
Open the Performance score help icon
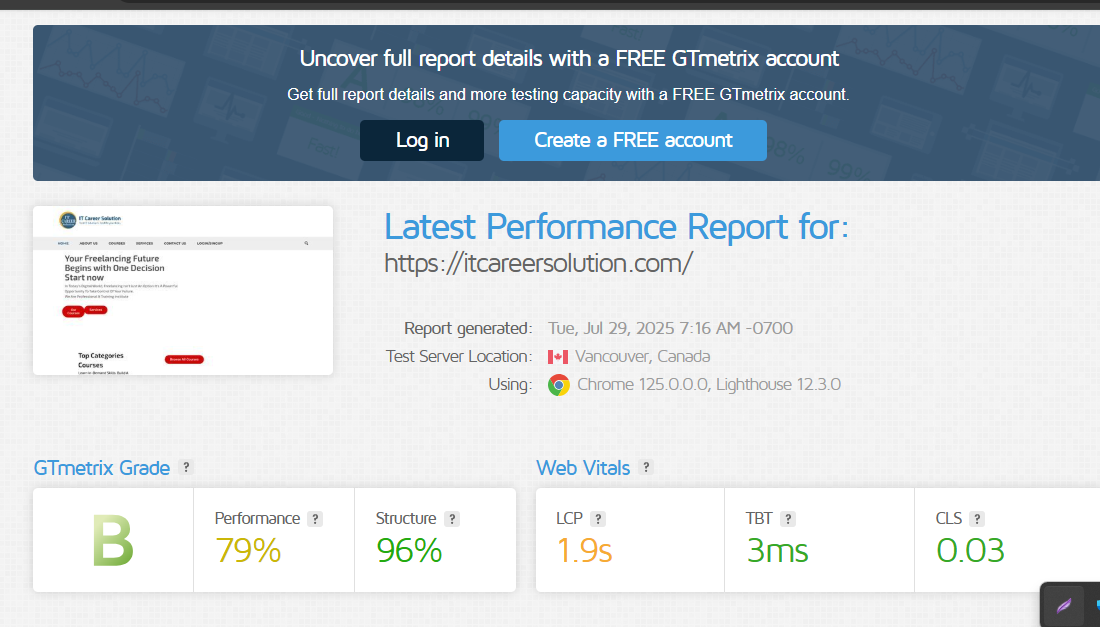316,518
